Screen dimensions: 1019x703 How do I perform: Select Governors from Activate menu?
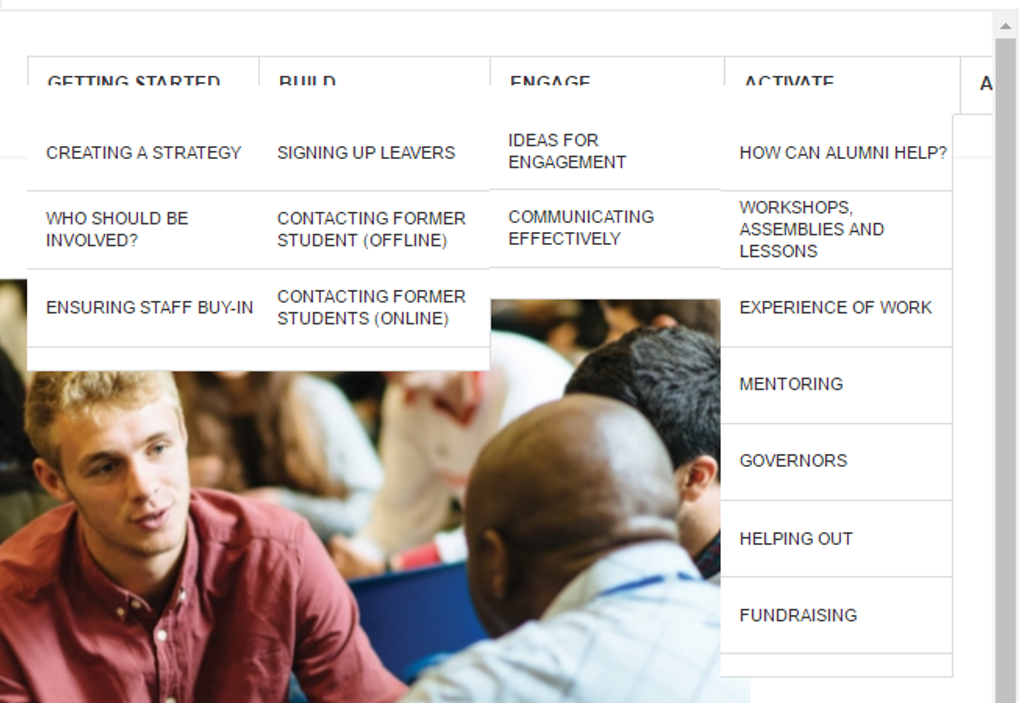click(x=793, y=461)
